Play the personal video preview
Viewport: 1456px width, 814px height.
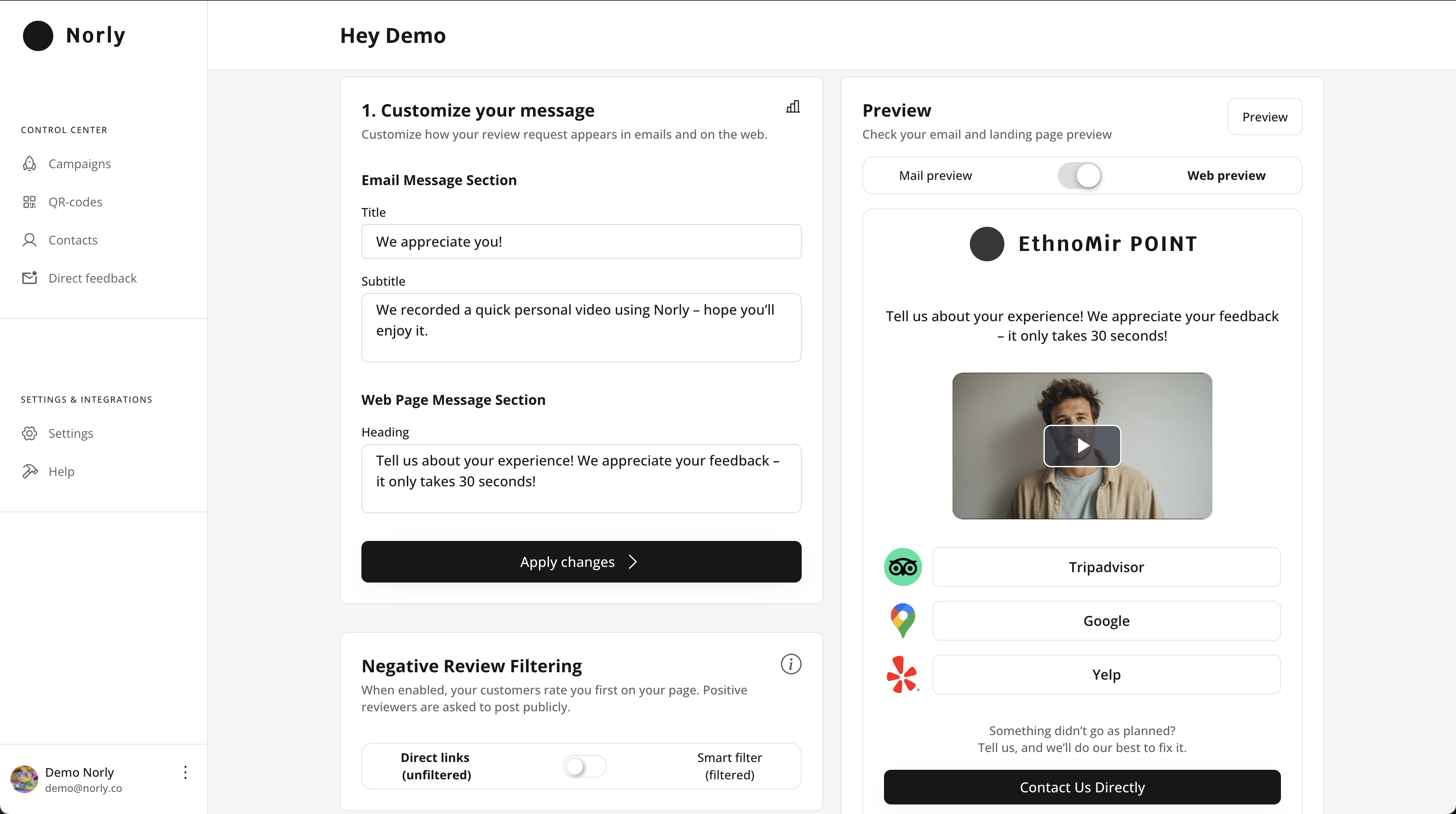click(x=1082, y=446)
